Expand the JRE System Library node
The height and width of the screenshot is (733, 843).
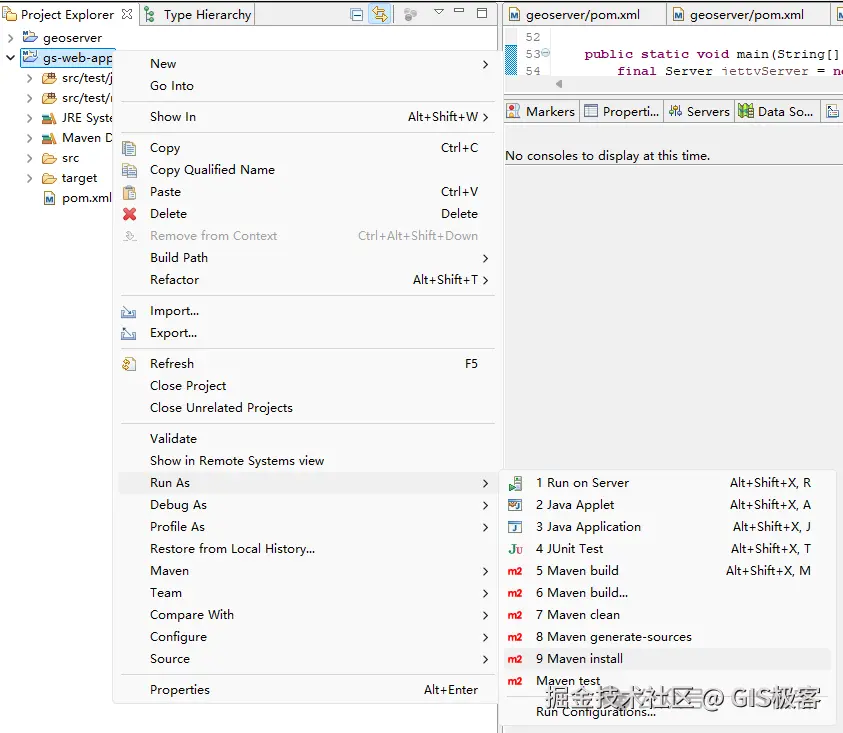click(x=30, y=118)
